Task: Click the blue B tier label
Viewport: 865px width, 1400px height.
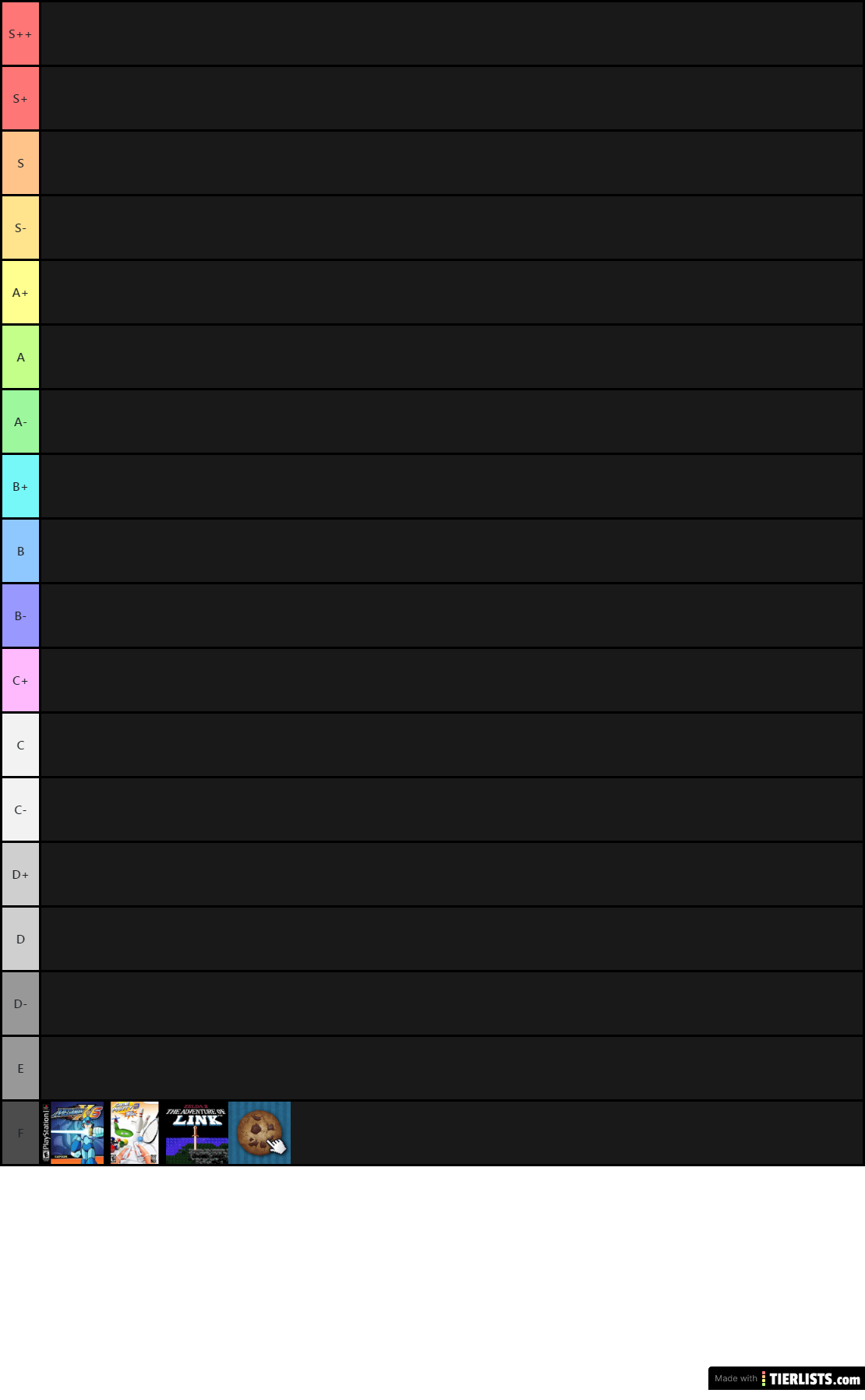Action: click(x=20, y=551)
